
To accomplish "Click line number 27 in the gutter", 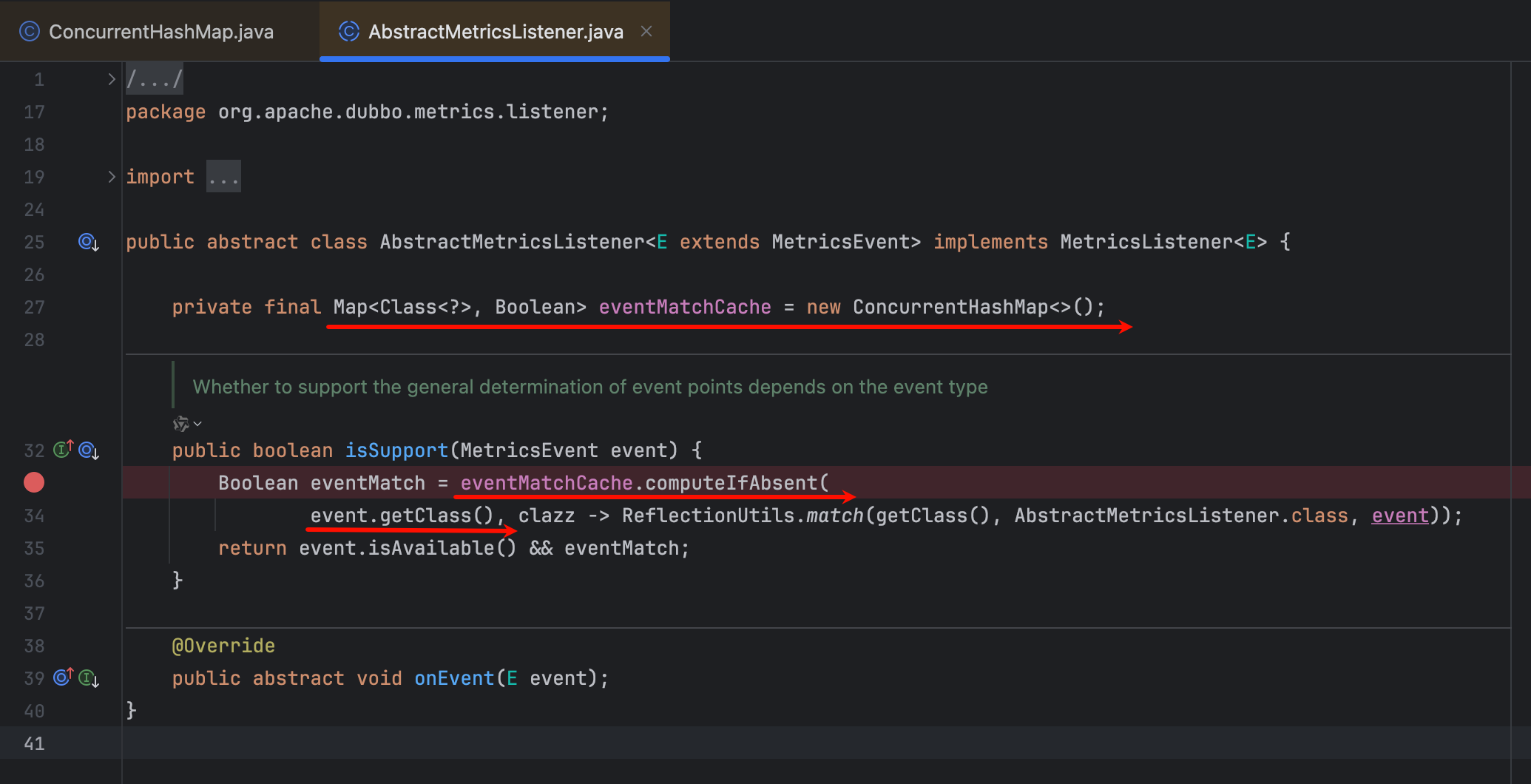I will (x=34, y=307).
